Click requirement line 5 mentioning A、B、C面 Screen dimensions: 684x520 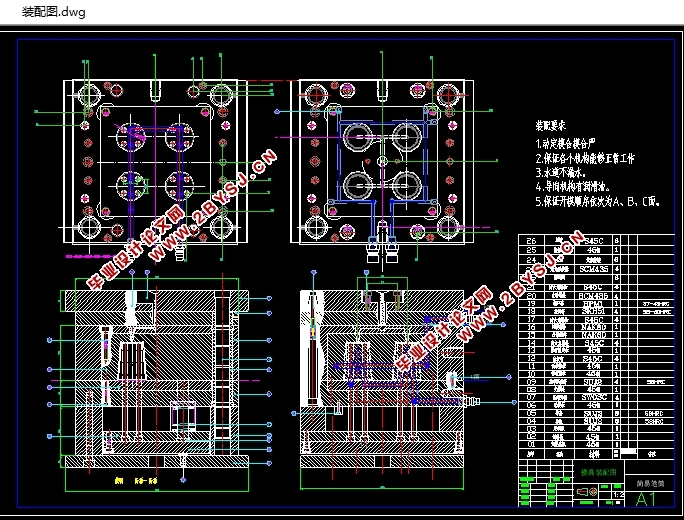tap(597, 200)
